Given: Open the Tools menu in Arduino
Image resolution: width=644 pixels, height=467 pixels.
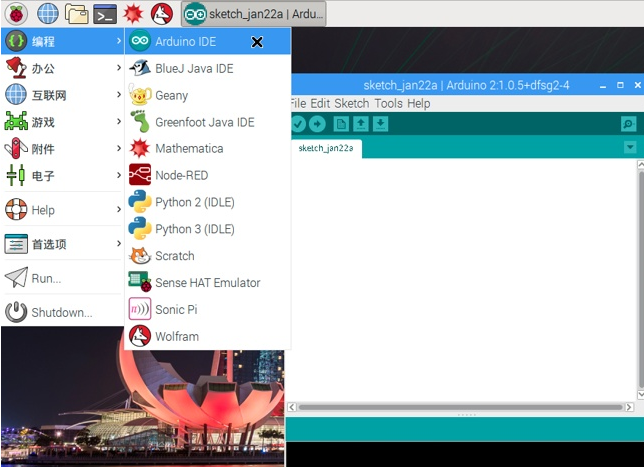Looking at the screenshot, I should click(x=389, y=104).
